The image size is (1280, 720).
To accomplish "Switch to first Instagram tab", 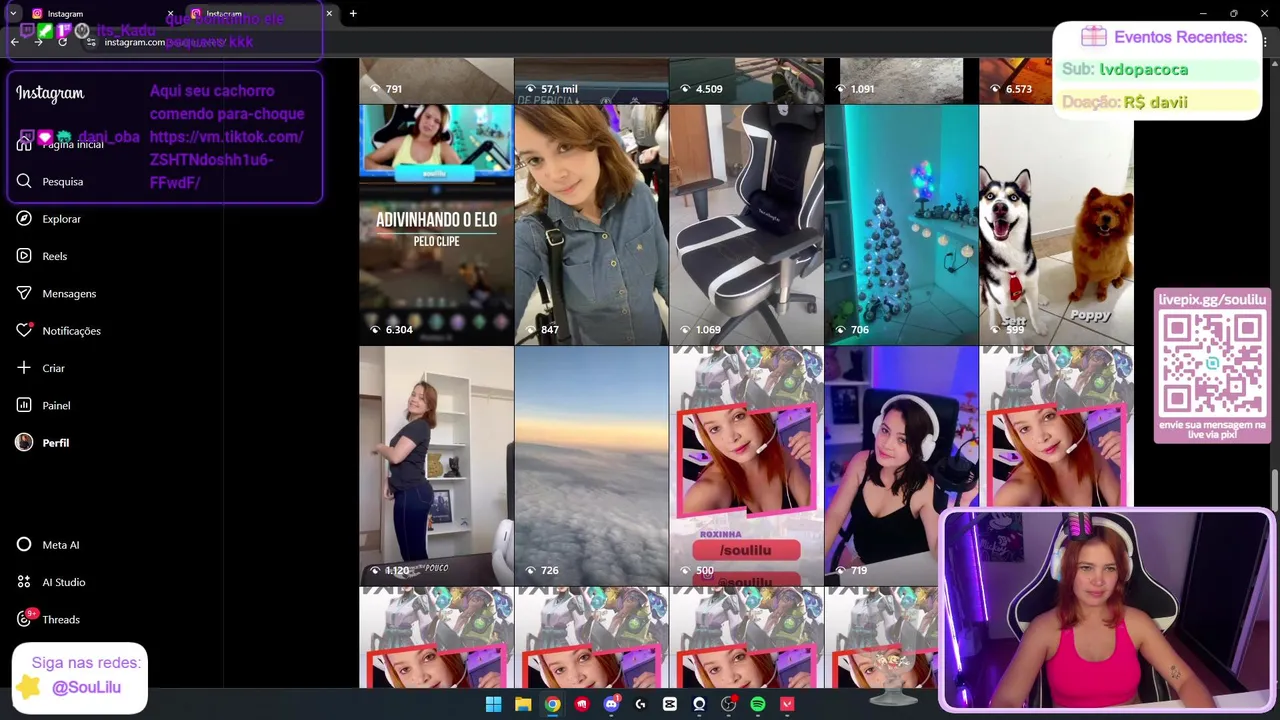I will pyautogui.click(x=100, y=14).
